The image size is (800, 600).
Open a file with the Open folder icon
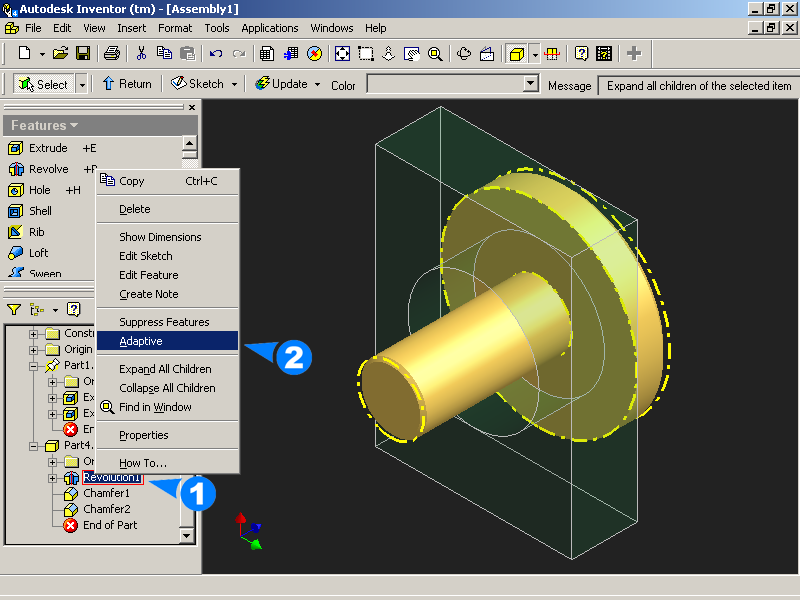click(x=60, y=53)
